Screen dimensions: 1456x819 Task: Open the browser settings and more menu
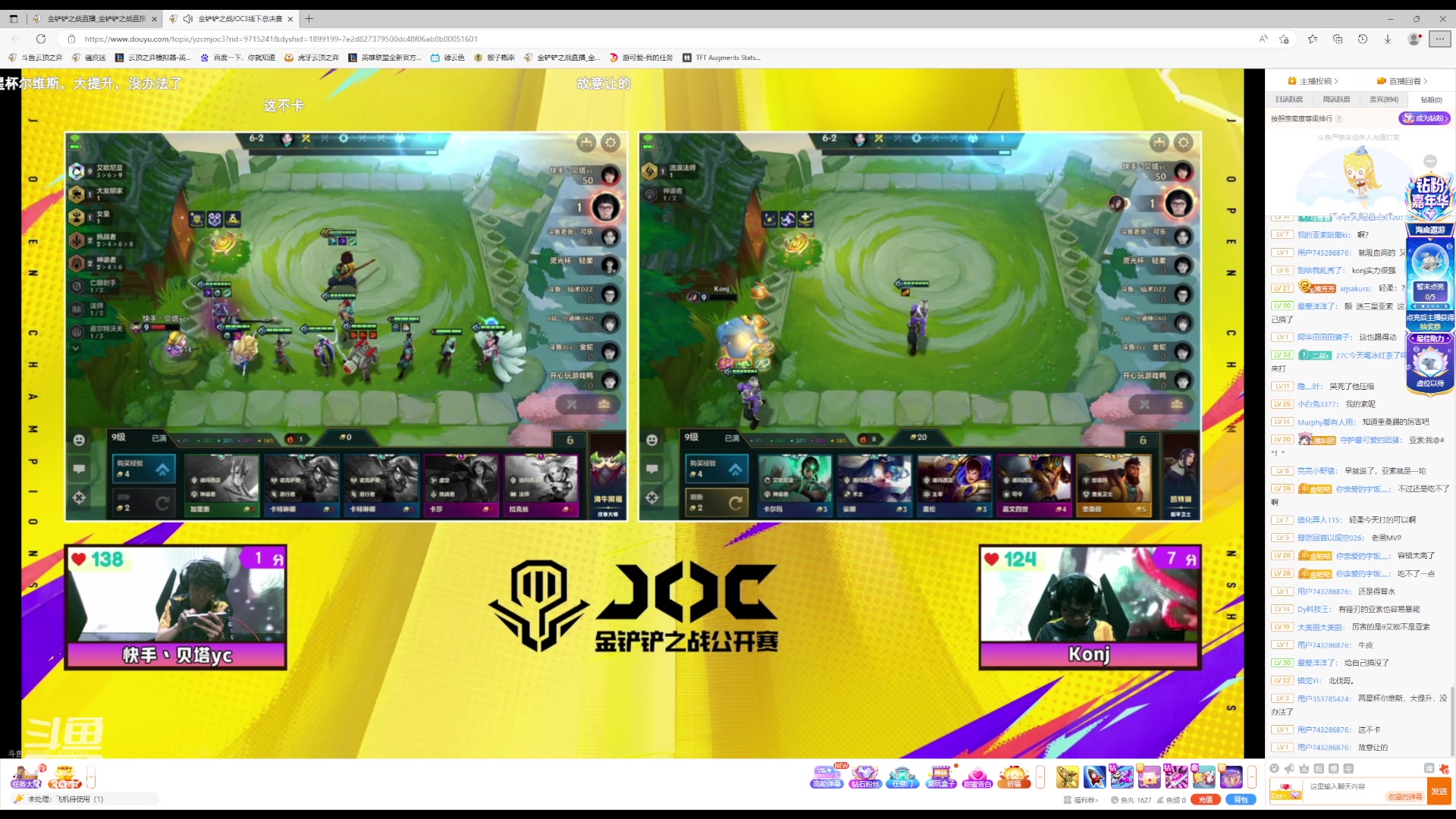[x=1439, y=39]
